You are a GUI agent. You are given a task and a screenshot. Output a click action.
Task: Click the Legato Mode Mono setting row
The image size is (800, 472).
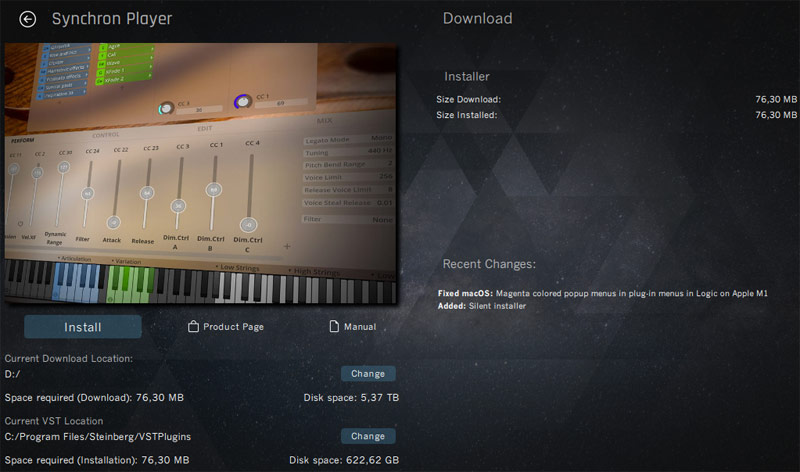pos(348,139)
